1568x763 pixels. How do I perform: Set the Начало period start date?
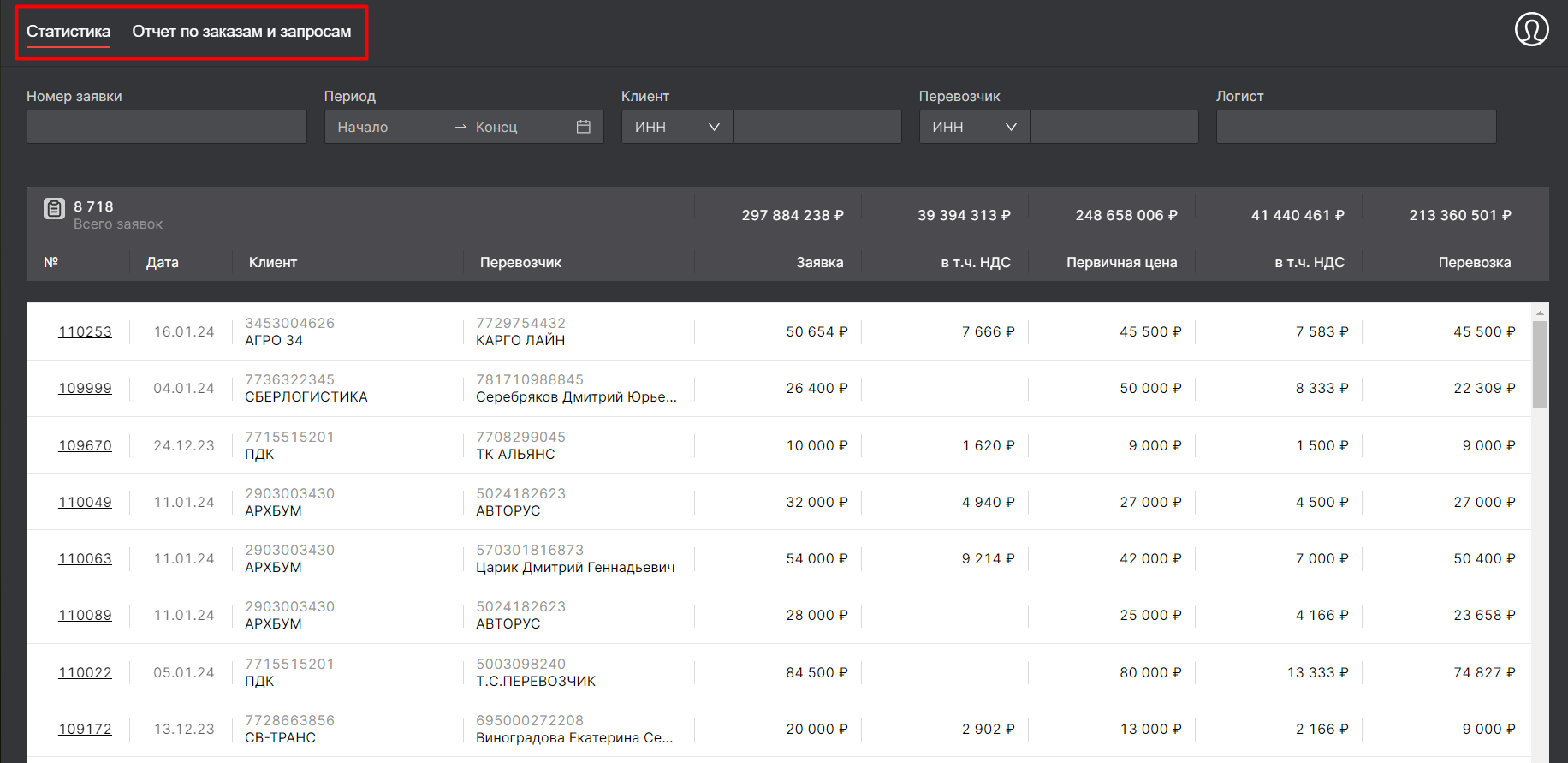click(389, 127)
